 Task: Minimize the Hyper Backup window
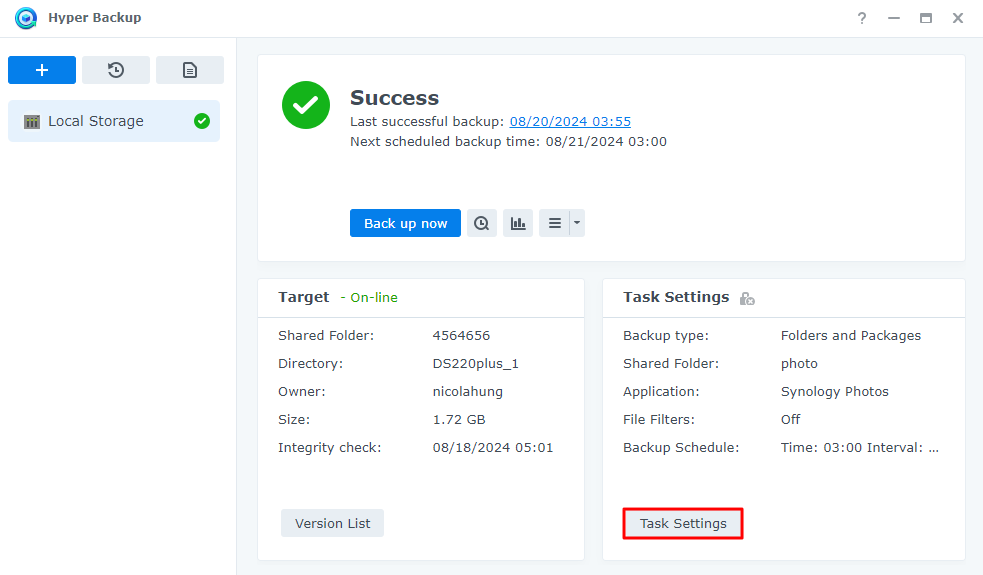pyautogui.click(x=894, y=18)
